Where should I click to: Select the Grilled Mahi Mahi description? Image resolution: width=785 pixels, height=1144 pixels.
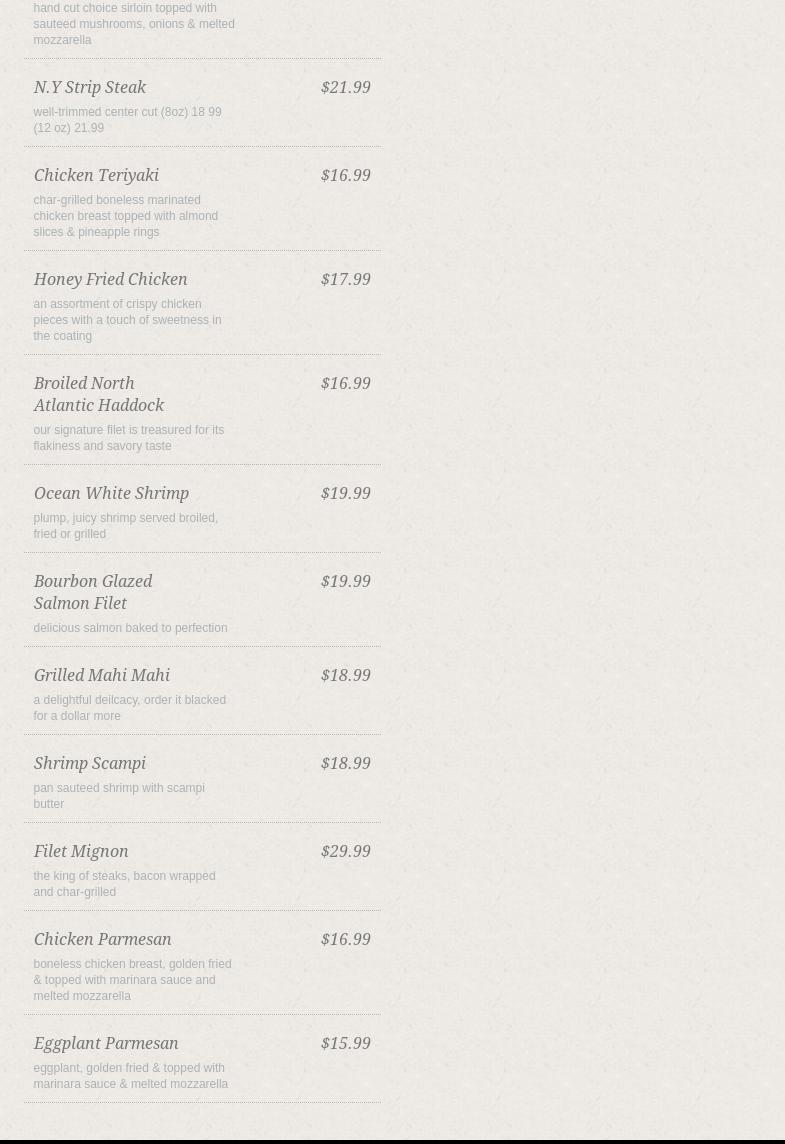[129, 708]
